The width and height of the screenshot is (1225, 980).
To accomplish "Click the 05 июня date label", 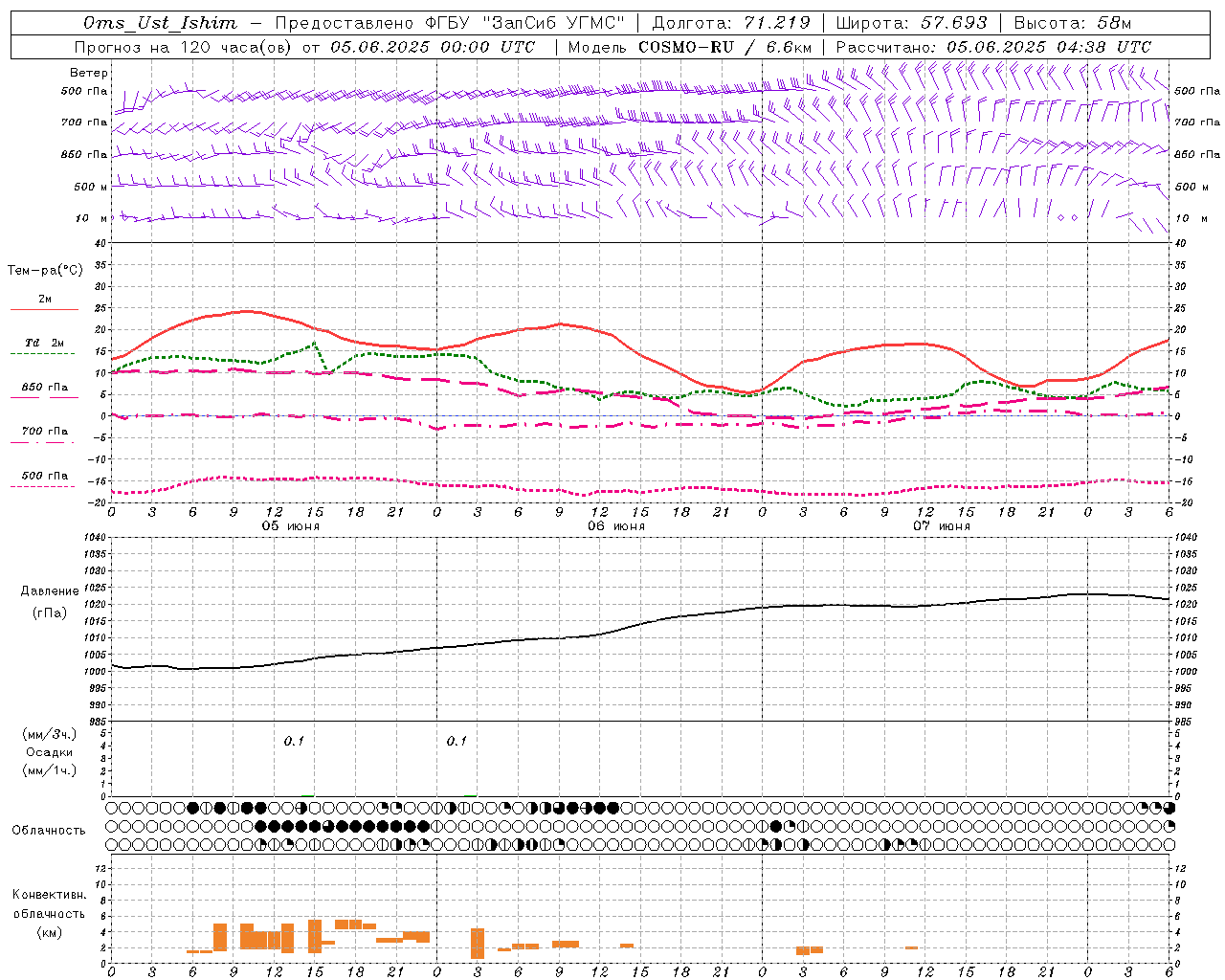I will point(291,526).
